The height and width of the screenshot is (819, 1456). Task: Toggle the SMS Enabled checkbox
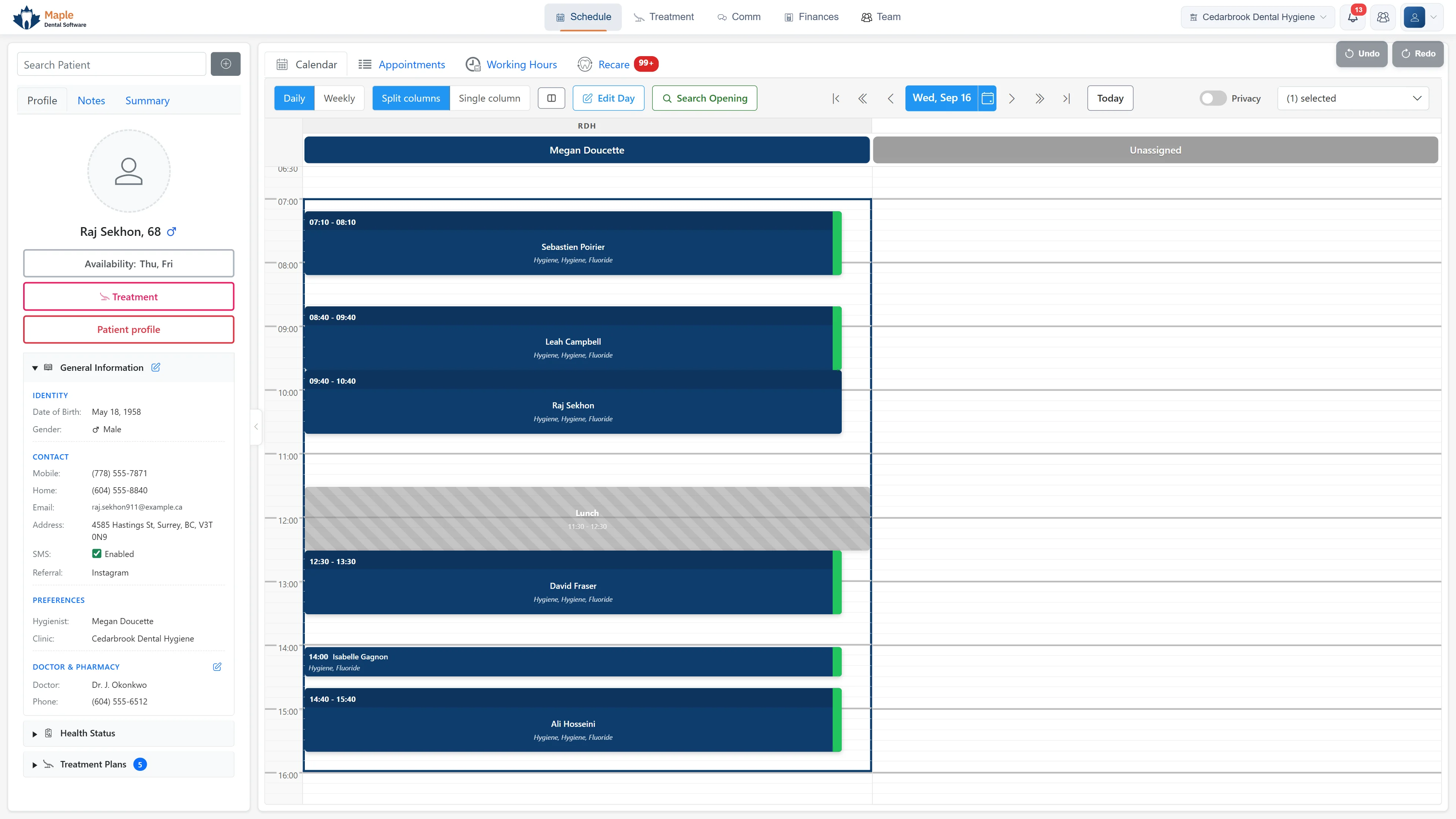[97, 554]
